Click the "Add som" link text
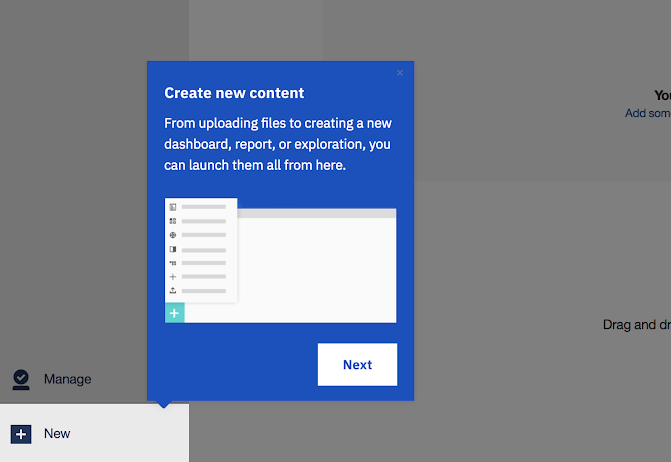Image resolution: width=671 pixels, height=462 pixels. point(647,113)
